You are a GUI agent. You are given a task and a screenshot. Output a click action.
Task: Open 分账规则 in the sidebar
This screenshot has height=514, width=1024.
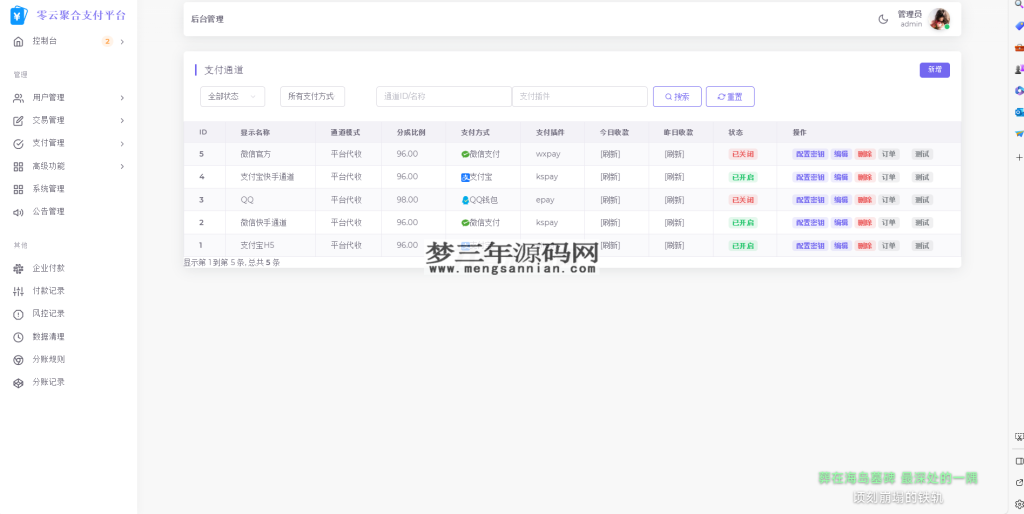tap(48, 360)
